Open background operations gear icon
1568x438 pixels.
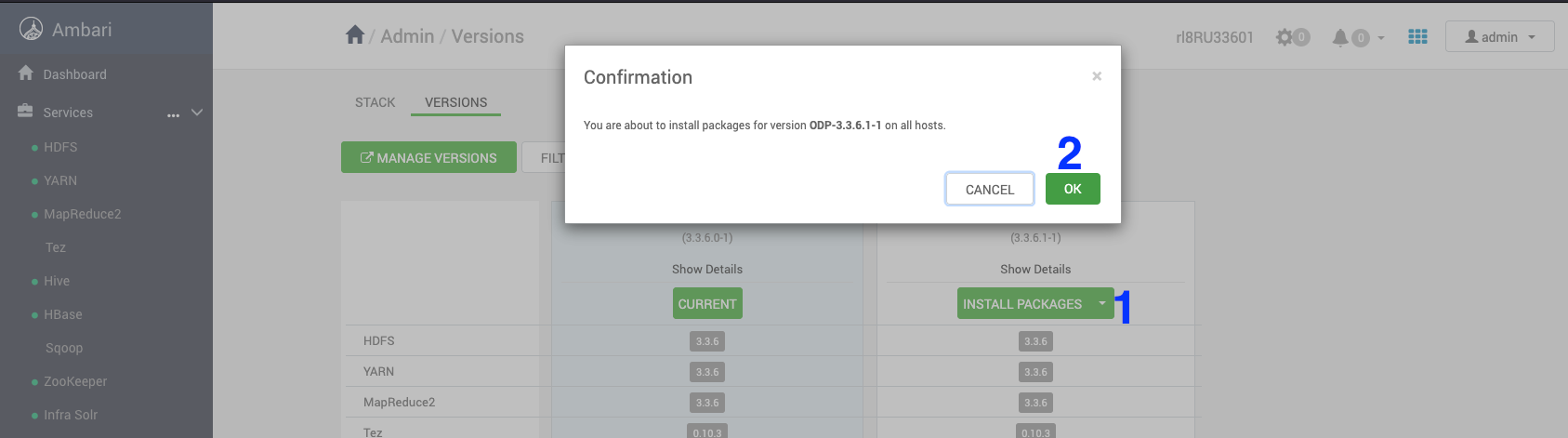click(1285, 37)
